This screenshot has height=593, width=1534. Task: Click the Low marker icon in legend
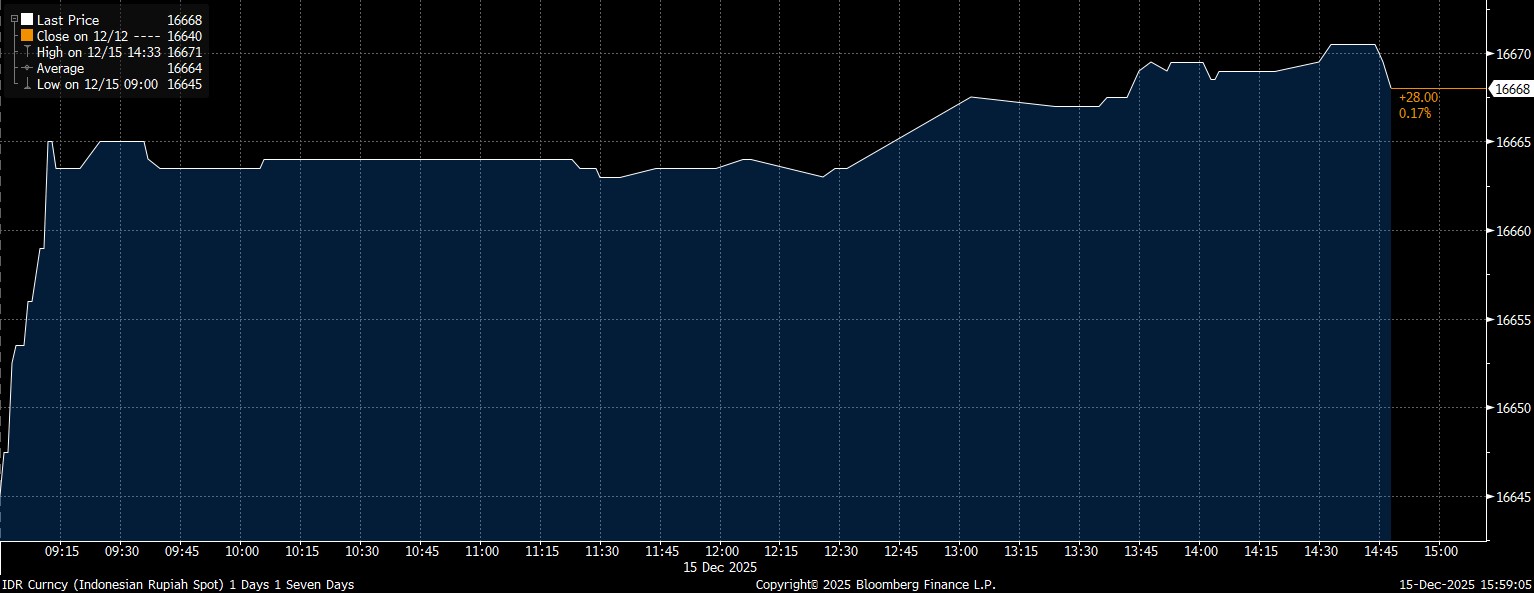27,84
